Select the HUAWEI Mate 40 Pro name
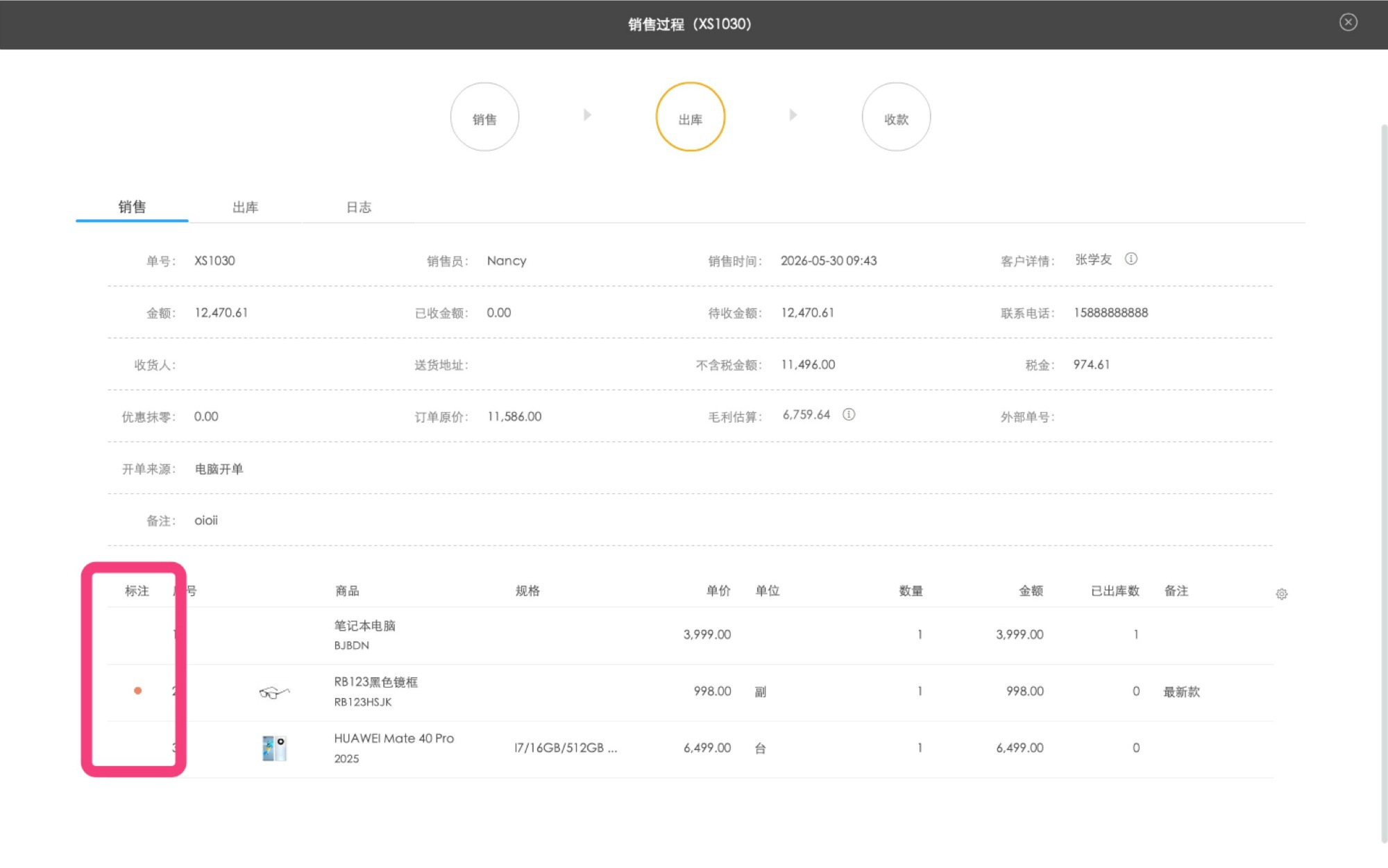The width and height of the screenshot is (1388, 868). [393, 738]
